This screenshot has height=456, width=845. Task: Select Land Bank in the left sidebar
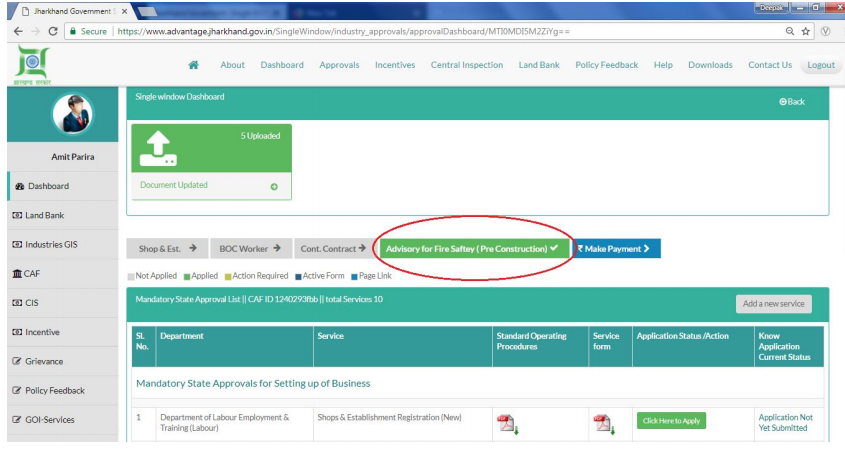pos(63,215)
